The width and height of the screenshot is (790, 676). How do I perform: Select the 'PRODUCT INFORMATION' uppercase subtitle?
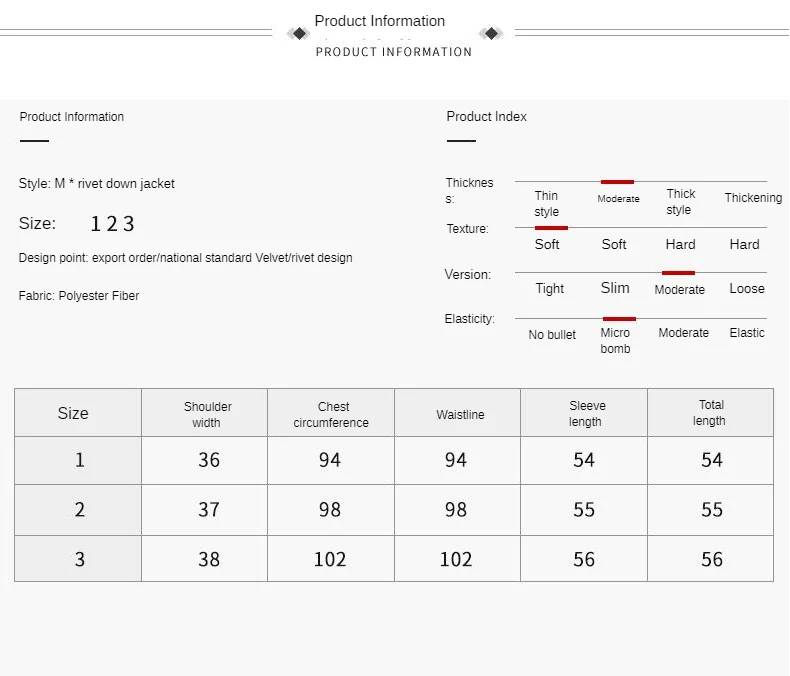[x=394, y=52]
